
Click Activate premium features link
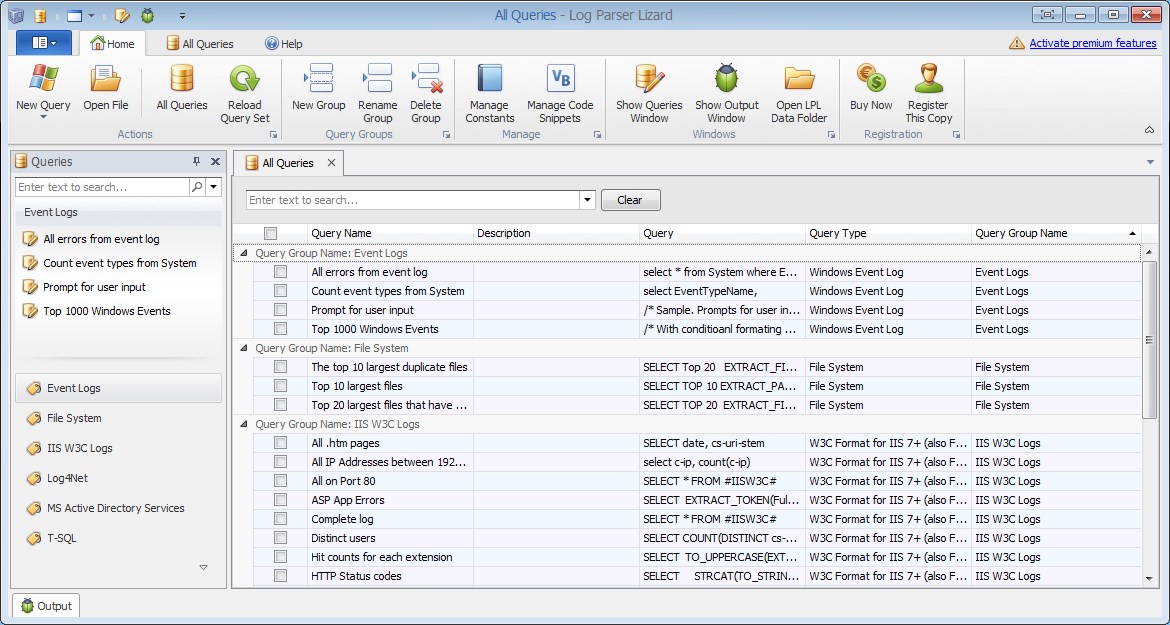1092,43
